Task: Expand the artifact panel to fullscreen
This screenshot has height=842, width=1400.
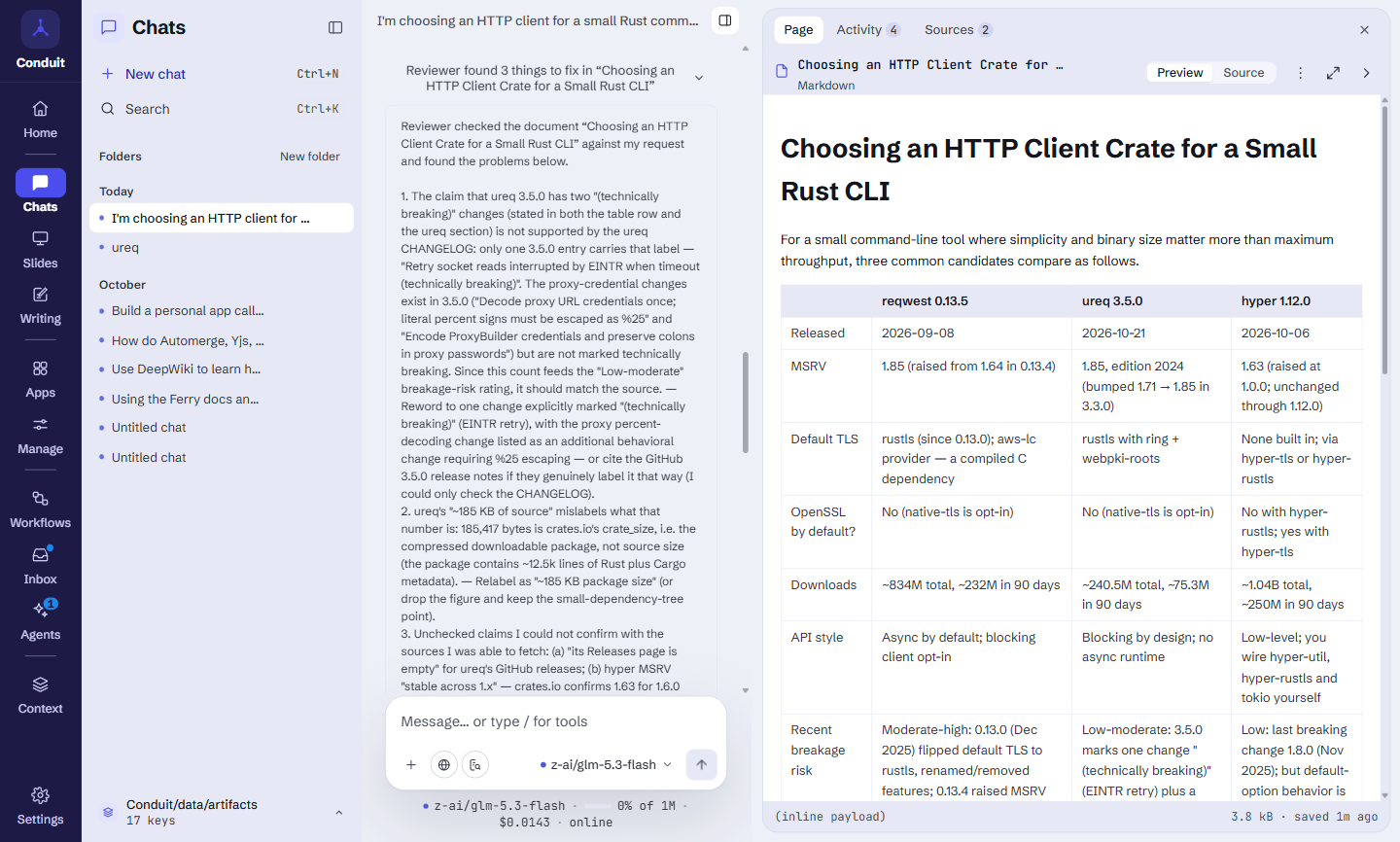Action: pyautogui.click(x=1333, y=73)
